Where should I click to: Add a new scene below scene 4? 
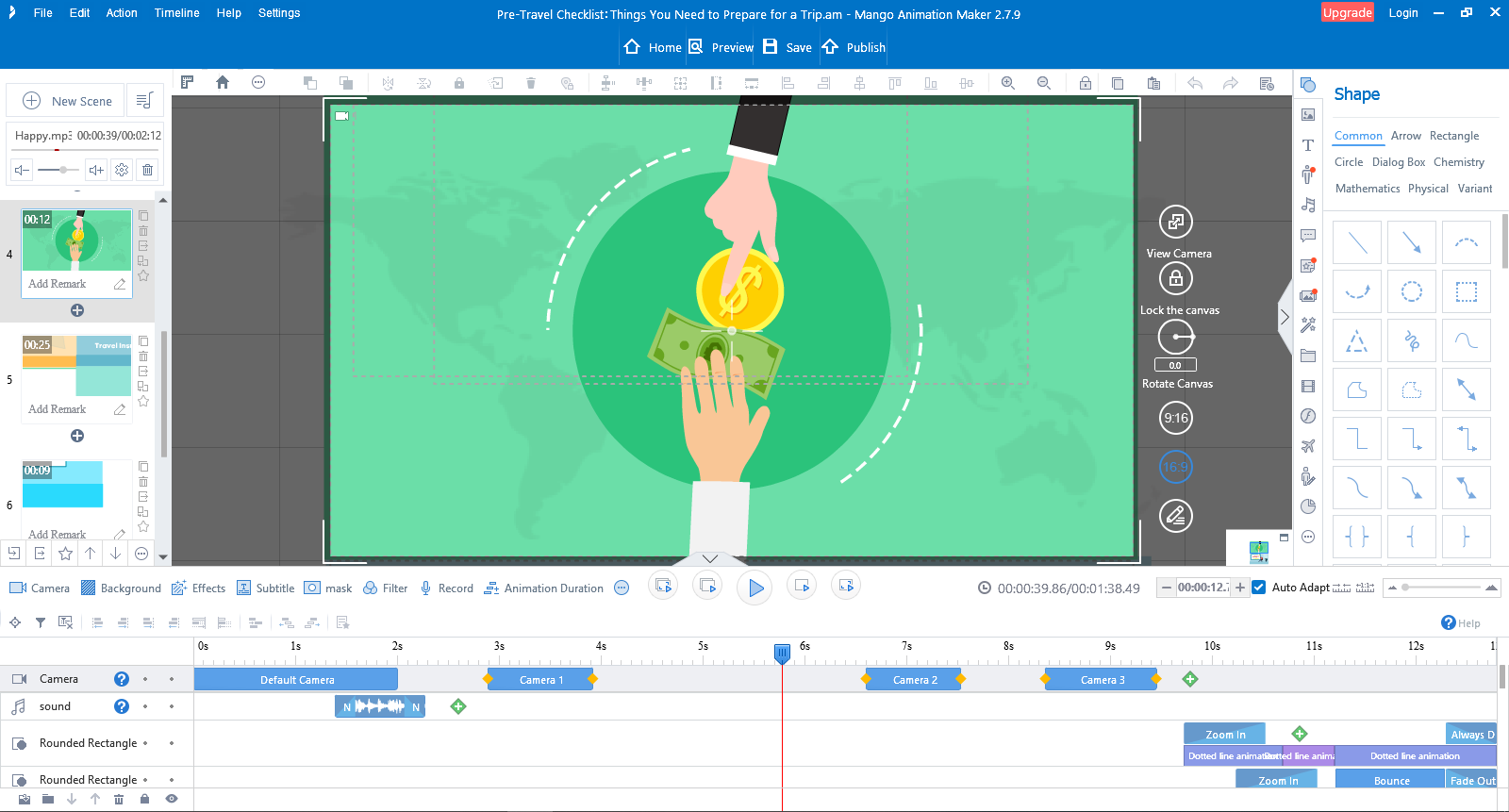click(77, 310)
